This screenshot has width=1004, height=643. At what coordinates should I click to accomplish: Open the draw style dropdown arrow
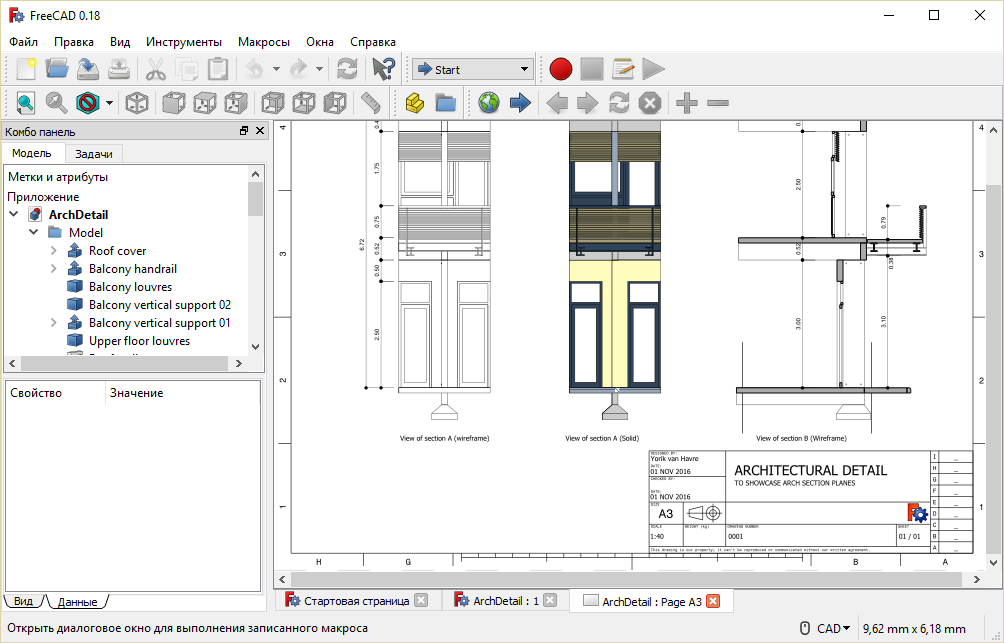click(109, 103)
